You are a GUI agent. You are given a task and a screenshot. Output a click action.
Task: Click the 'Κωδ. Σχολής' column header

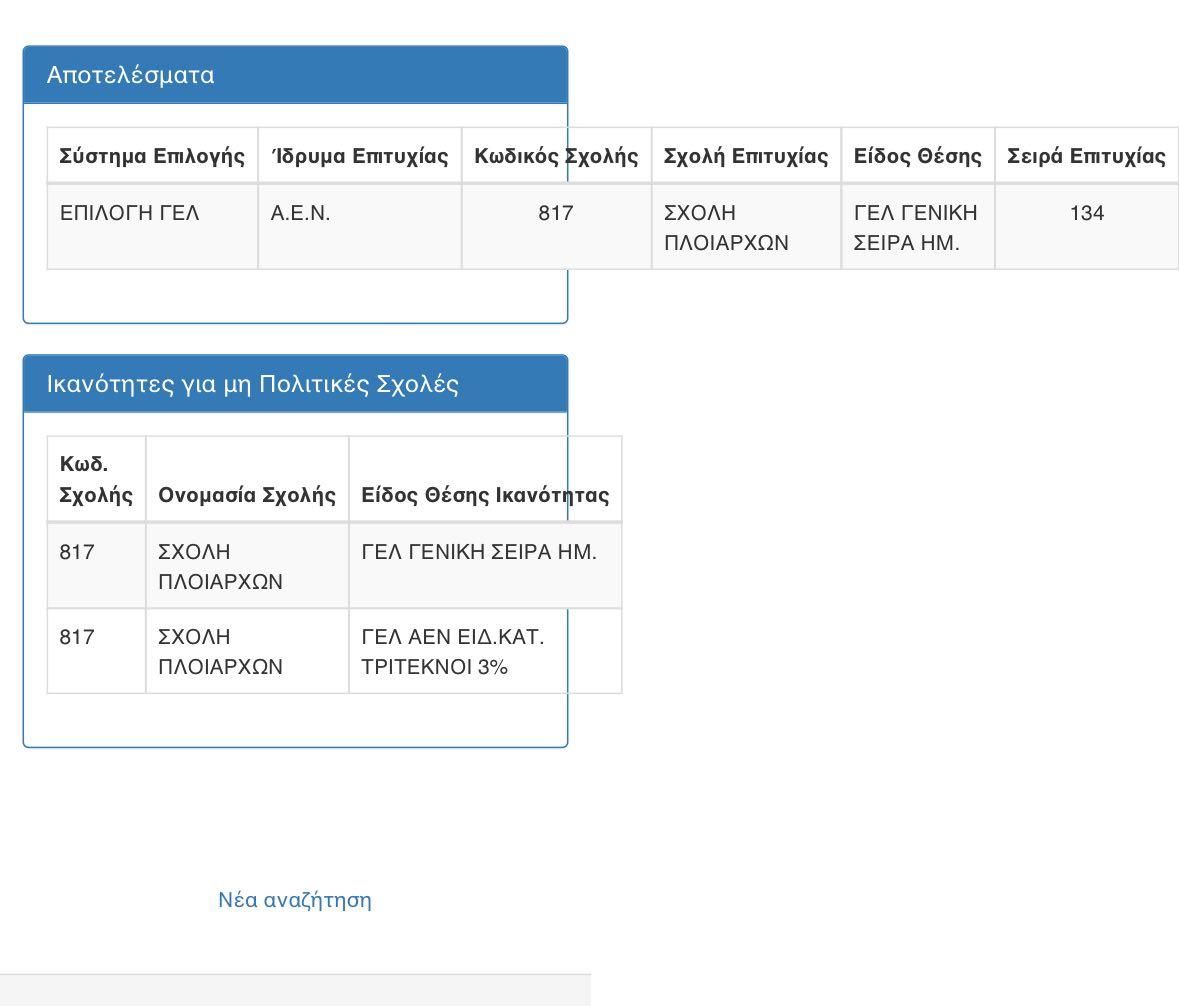click(96, 479)
